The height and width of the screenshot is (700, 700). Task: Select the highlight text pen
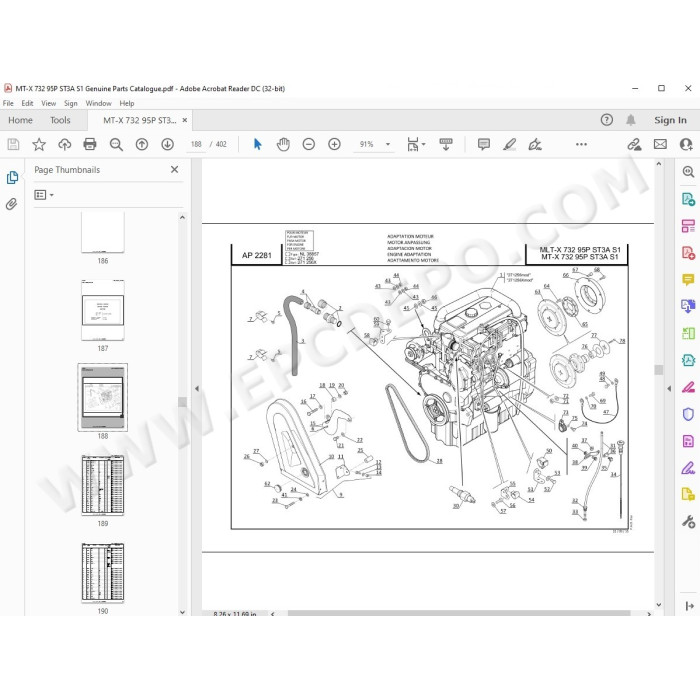click(509, 144)
